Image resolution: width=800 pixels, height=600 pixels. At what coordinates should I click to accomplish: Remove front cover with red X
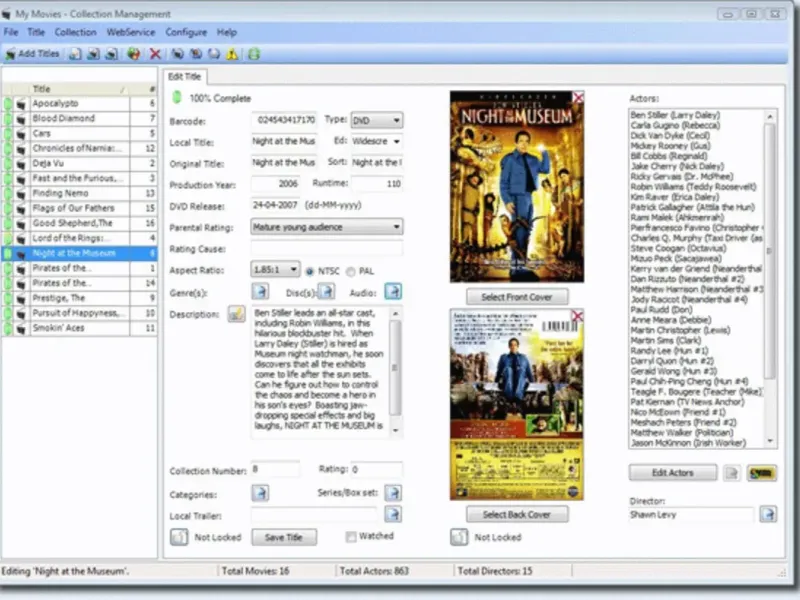[578, 97]
